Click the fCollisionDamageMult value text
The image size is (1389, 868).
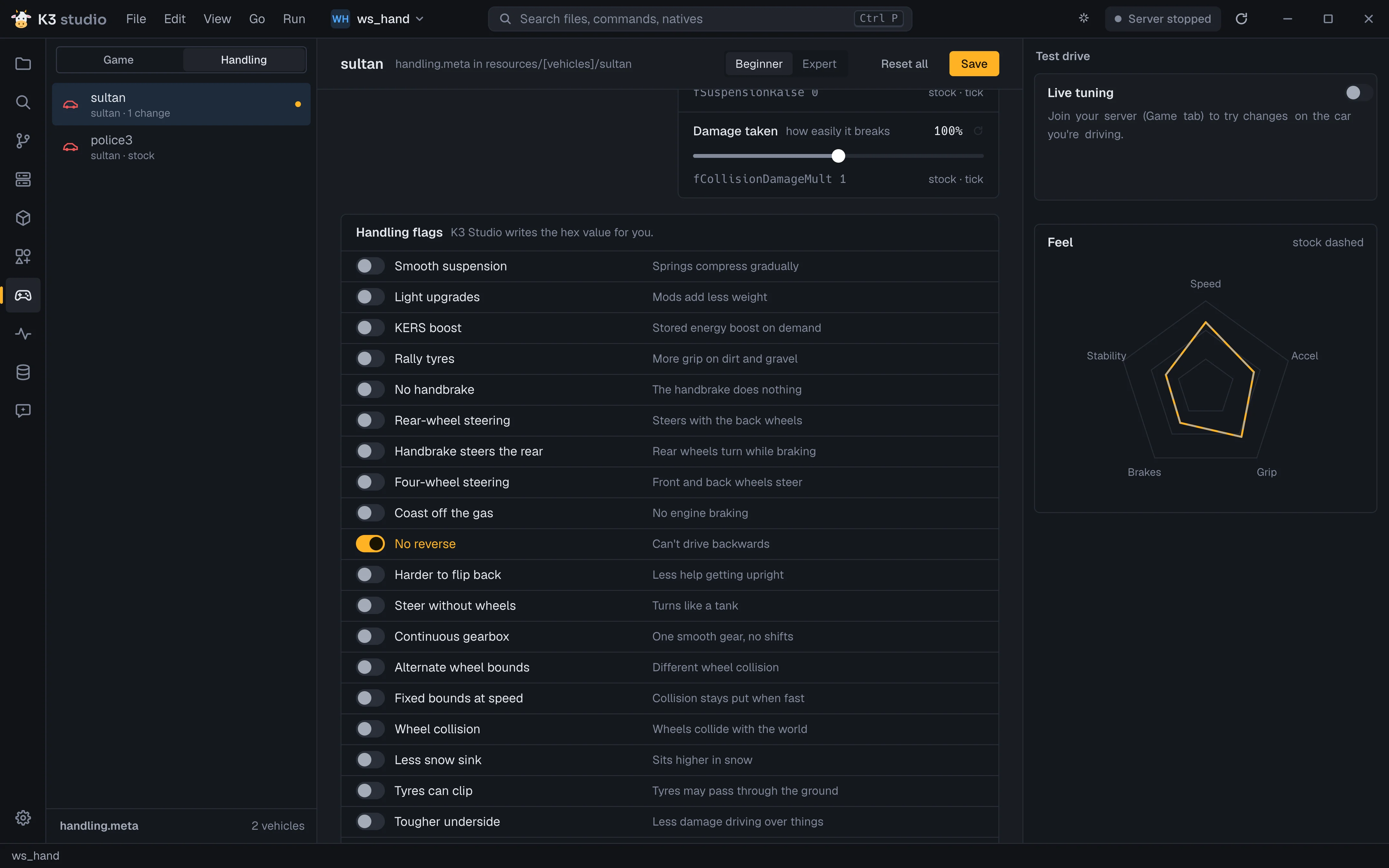click(769, 179)
